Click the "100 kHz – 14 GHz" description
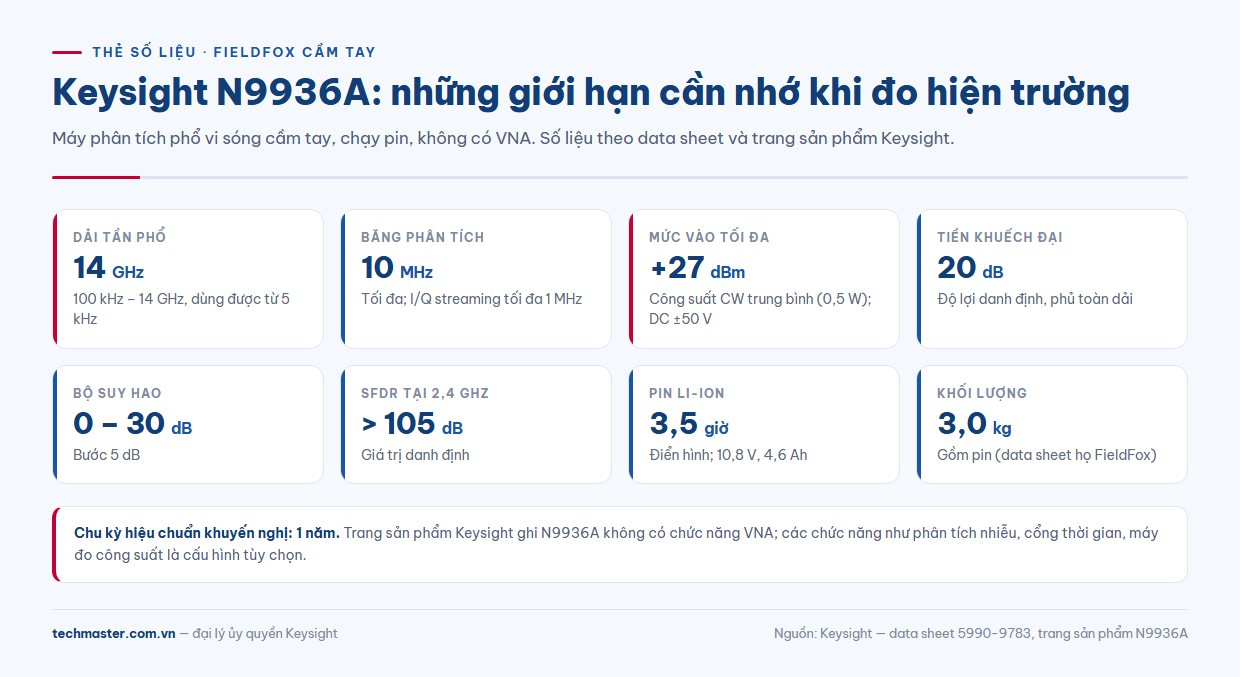 (x=181, y=309)
